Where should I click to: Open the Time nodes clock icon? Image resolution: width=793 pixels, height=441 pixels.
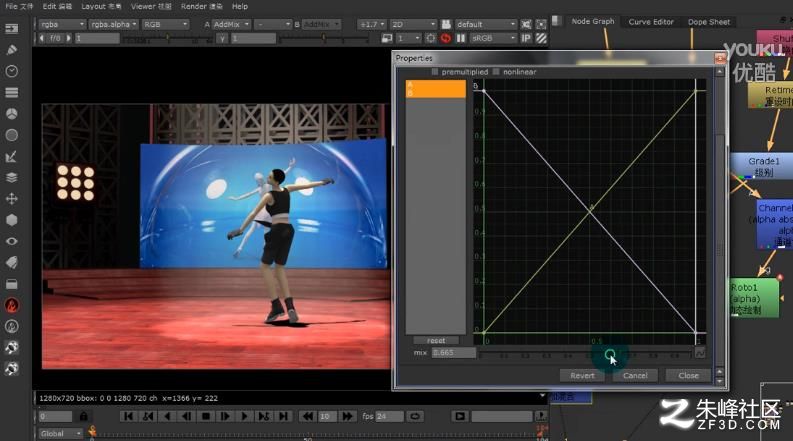point(12,71)
